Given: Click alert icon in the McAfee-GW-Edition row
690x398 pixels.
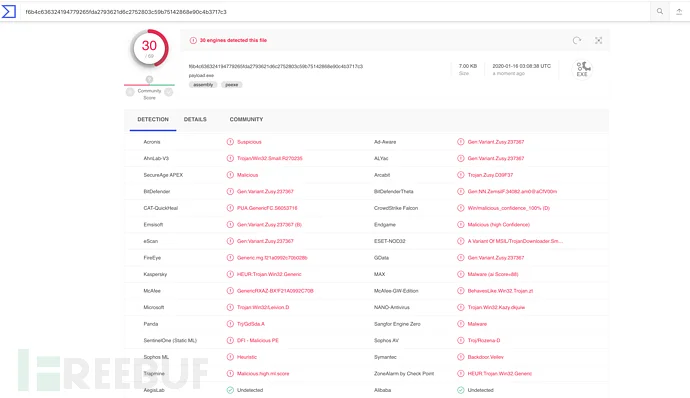Looking at the screenshot, I should 461,291.
